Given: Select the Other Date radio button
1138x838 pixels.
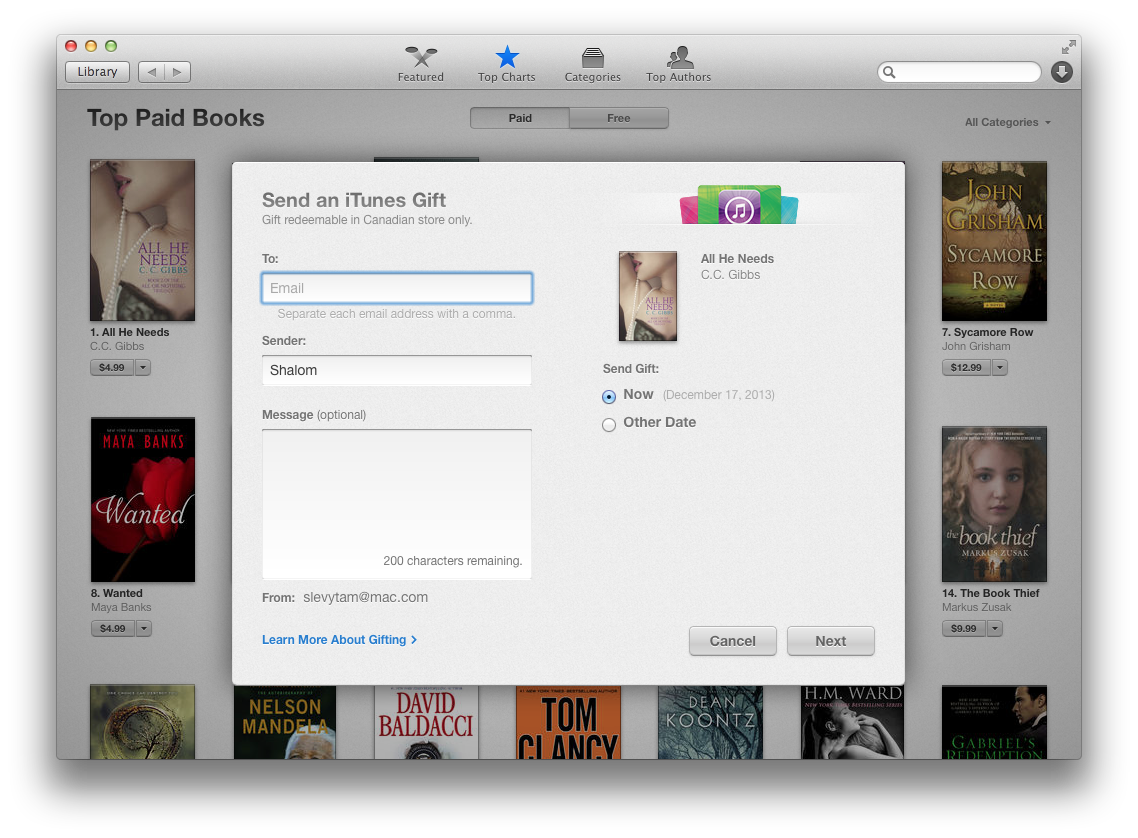Looking at the screenshot, I should click(x=609, y=424).
